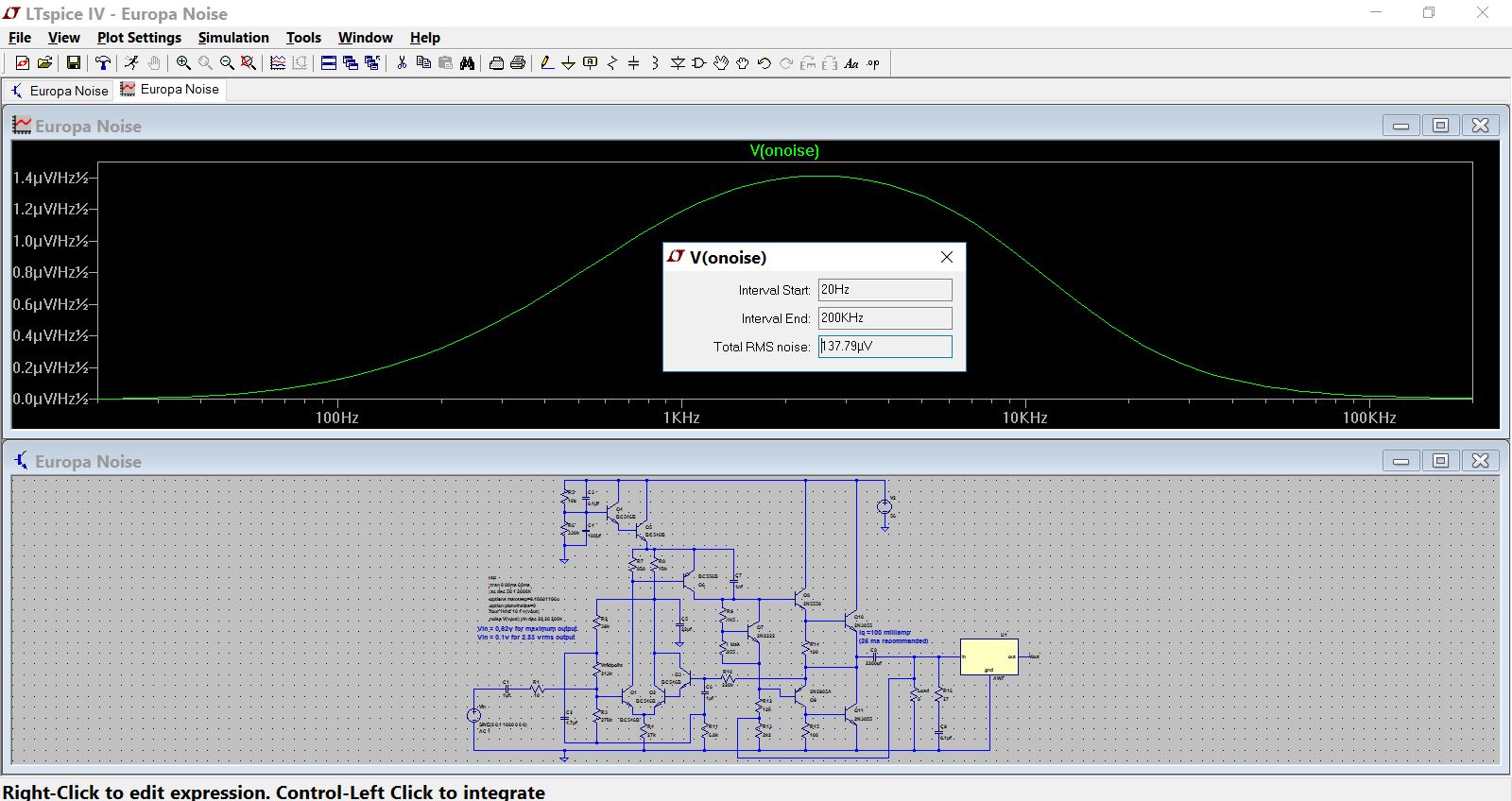This screenshot has height=801, width=1512.
Task: Click the 100KHz horizontal axis label
Action: tap(1369, 418)
